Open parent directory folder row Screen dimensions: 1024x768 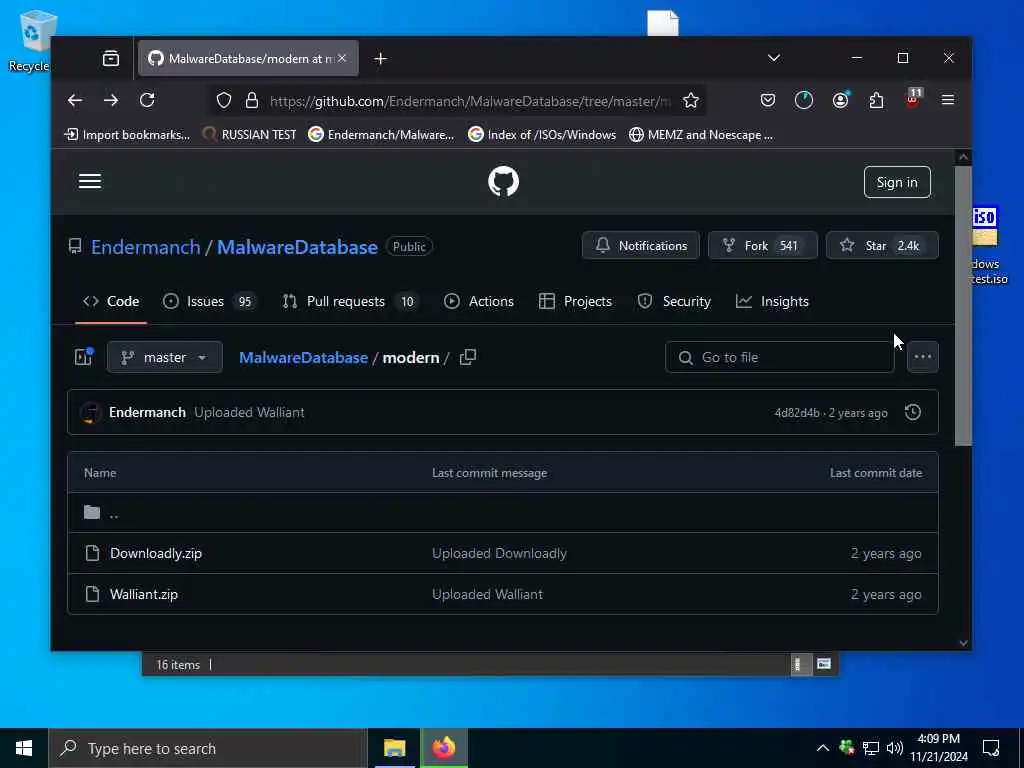click(503, 513)
